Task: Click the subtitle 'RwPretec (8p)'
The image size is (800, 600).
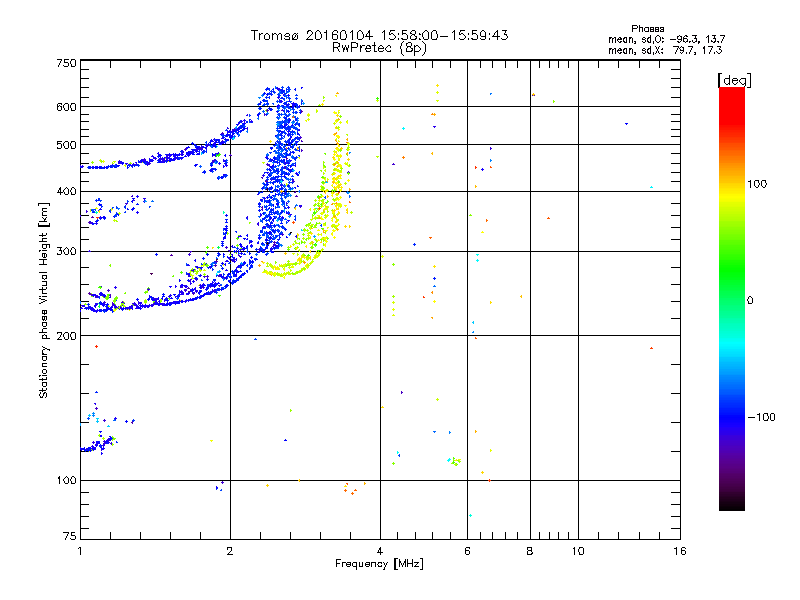Action: (379, 48)
